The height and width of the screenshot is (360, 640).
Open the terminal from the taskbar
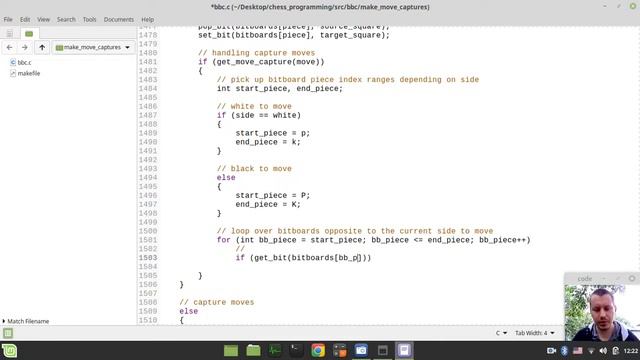tap(296, 351)
